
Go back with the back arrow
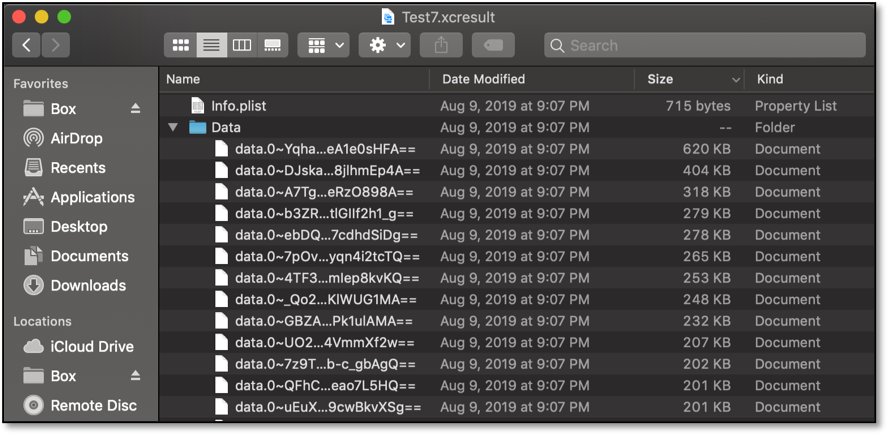26,45
